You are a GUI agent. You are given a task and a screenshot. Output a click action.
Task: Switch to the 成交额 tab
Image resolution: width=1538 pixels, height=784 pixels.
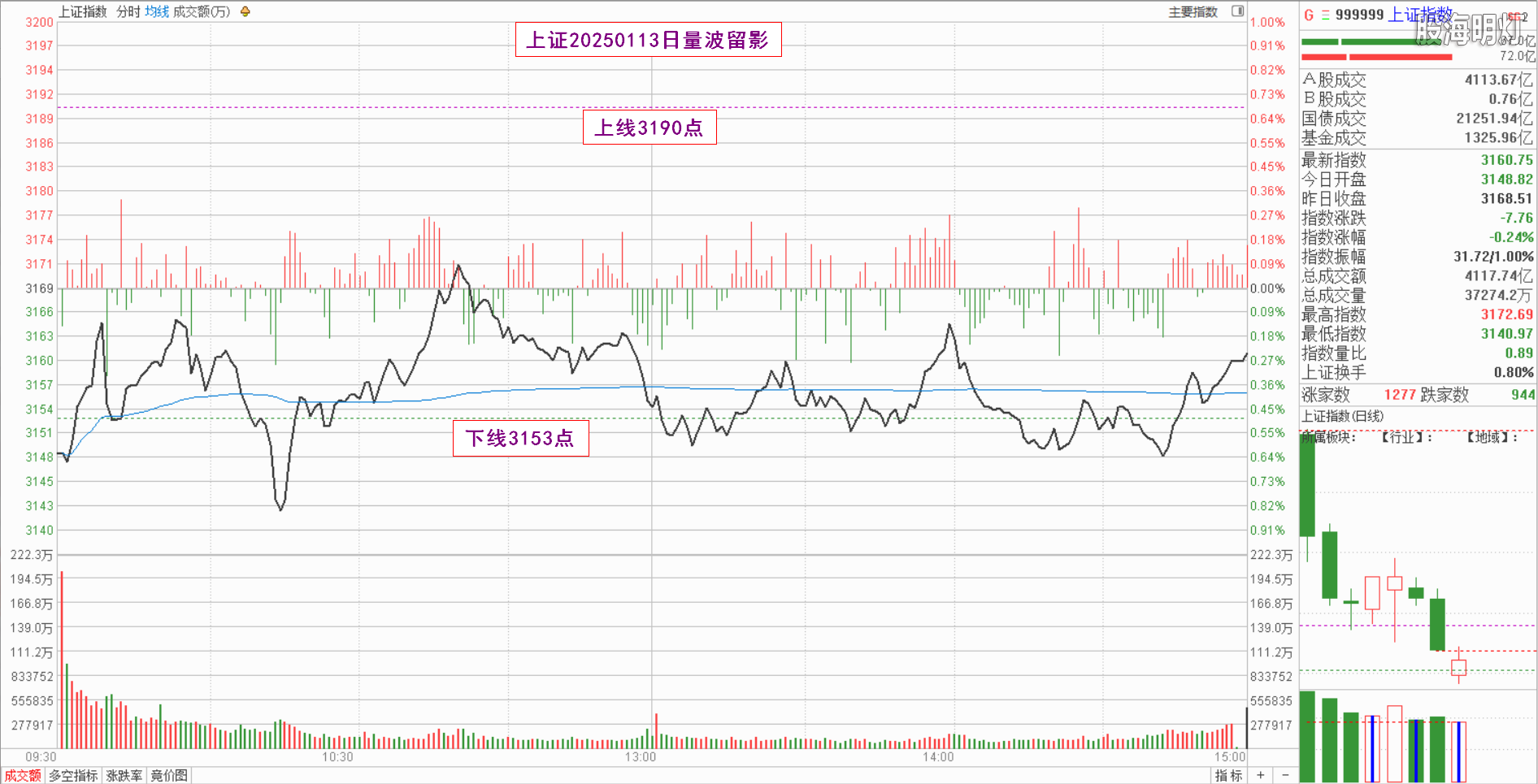23,775
